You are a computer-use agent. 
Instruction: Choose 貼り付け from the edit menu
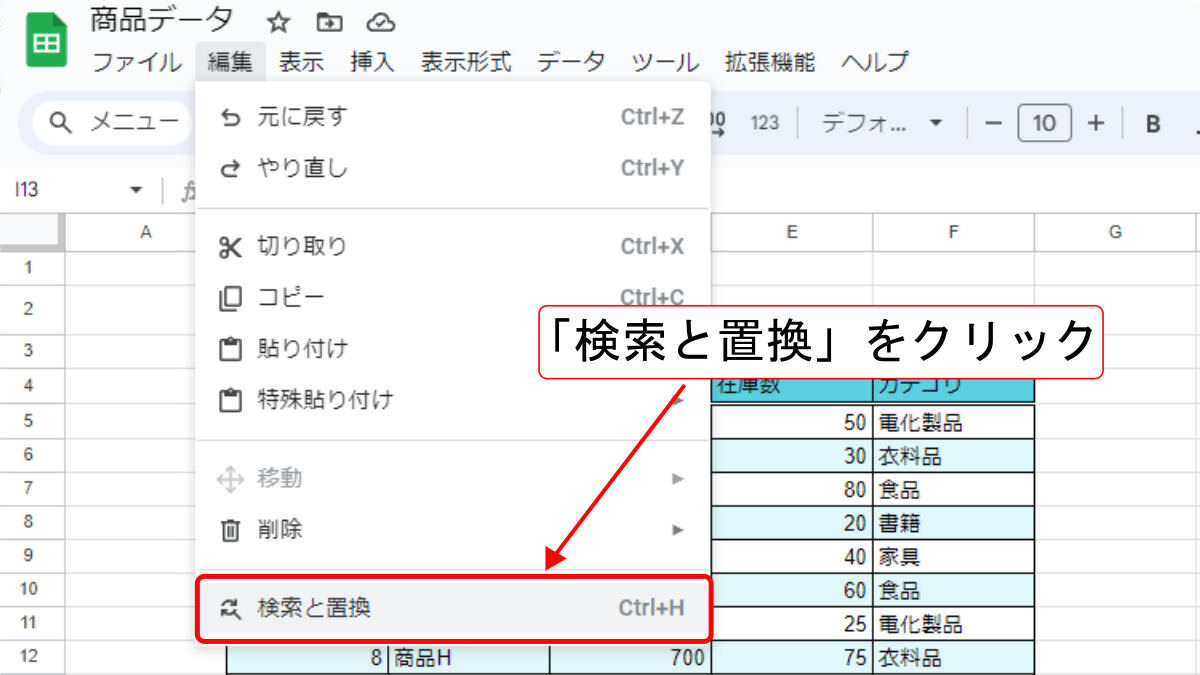452,349
